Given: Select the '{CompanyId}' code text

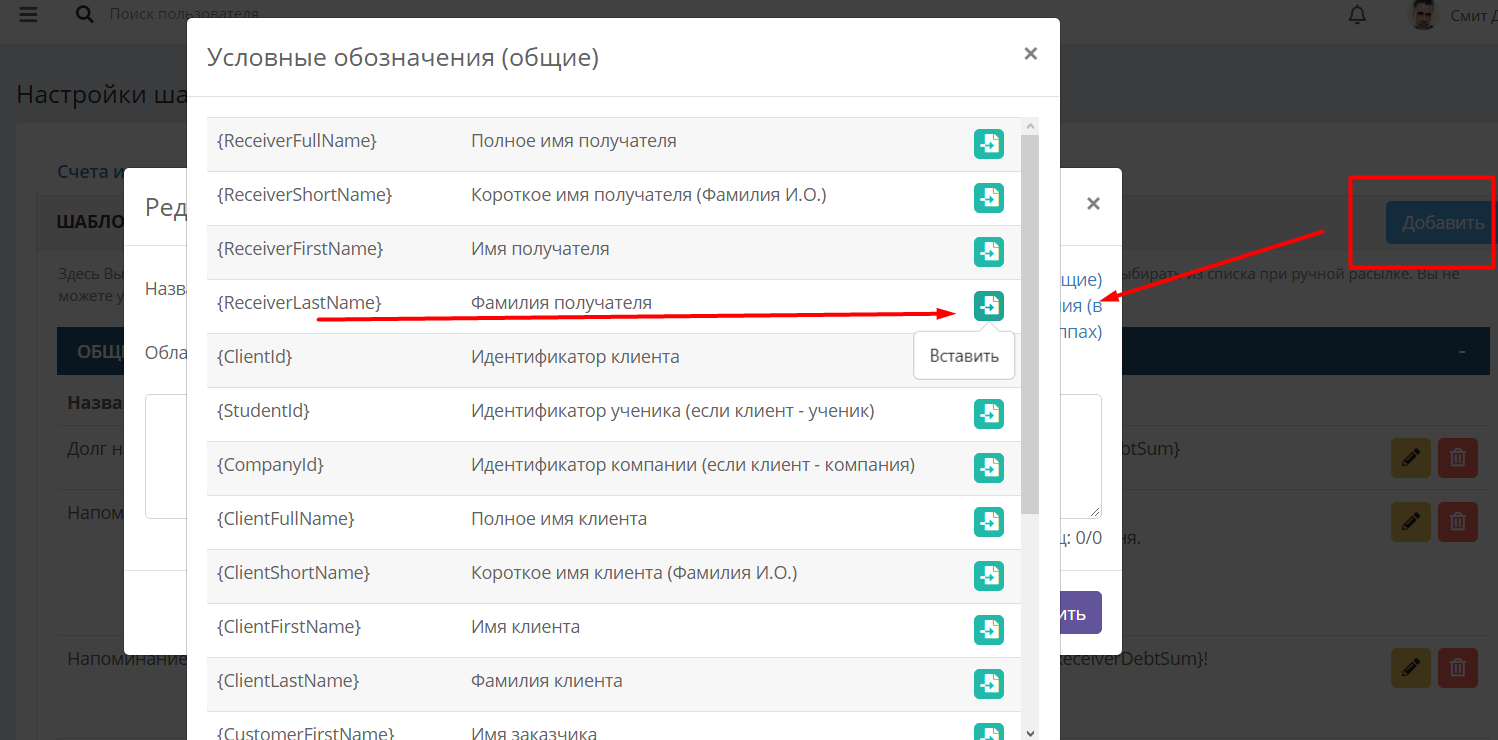Looking at the screenshot, I should 270,464.
